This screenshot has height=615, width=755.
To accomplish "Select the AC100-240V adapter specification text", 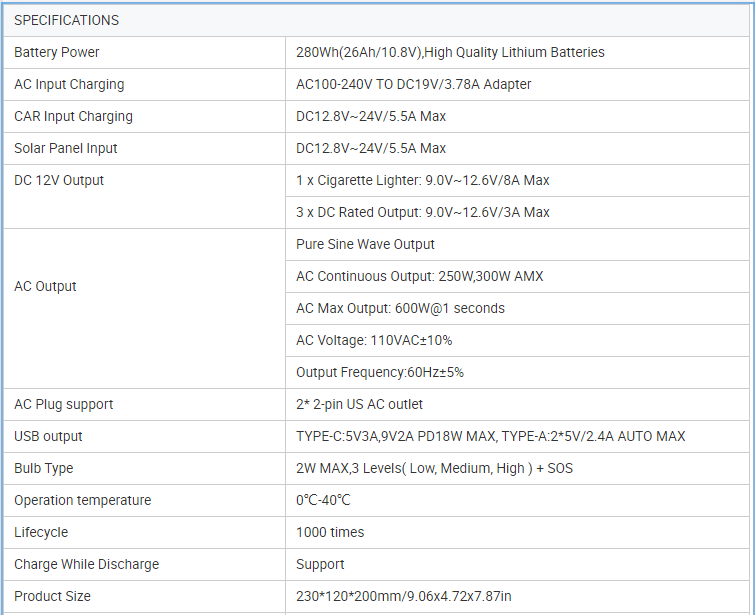I will (x=413, y=84).
